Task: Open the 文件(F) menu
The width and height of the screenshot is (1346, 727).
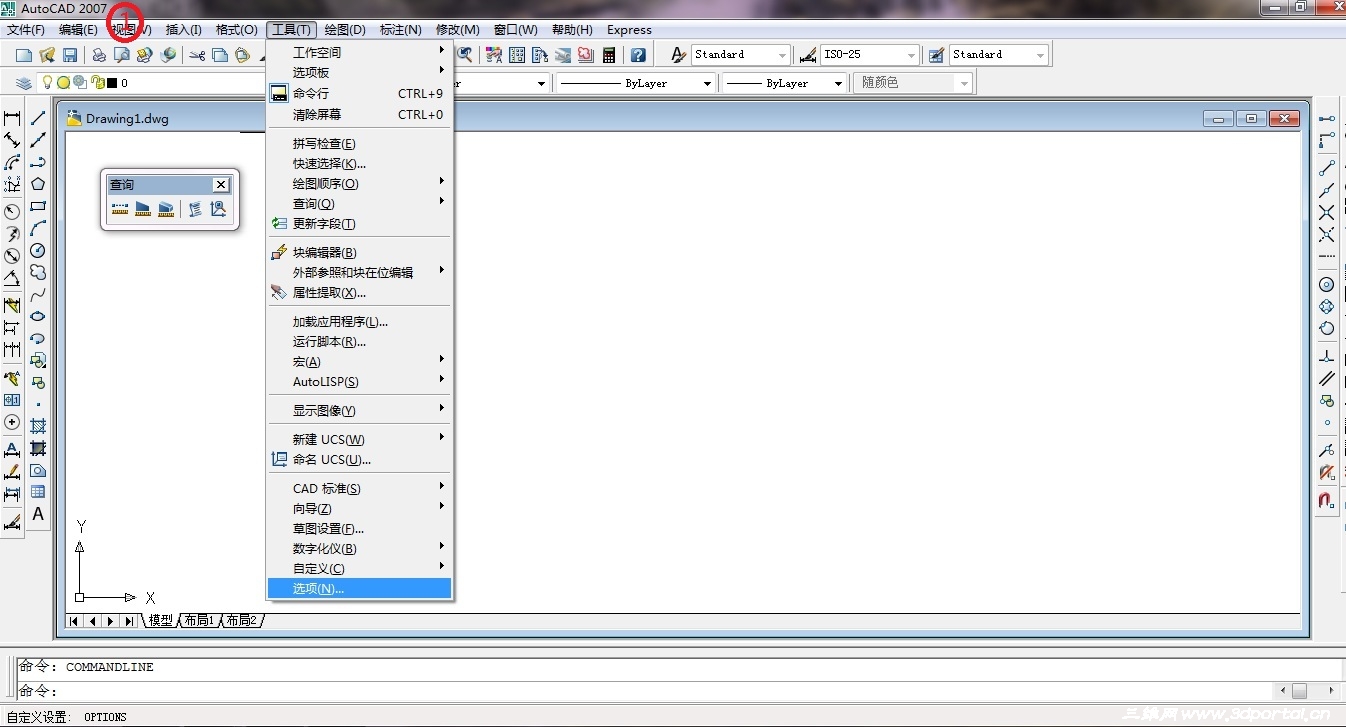Action: (x=26, y=30)
